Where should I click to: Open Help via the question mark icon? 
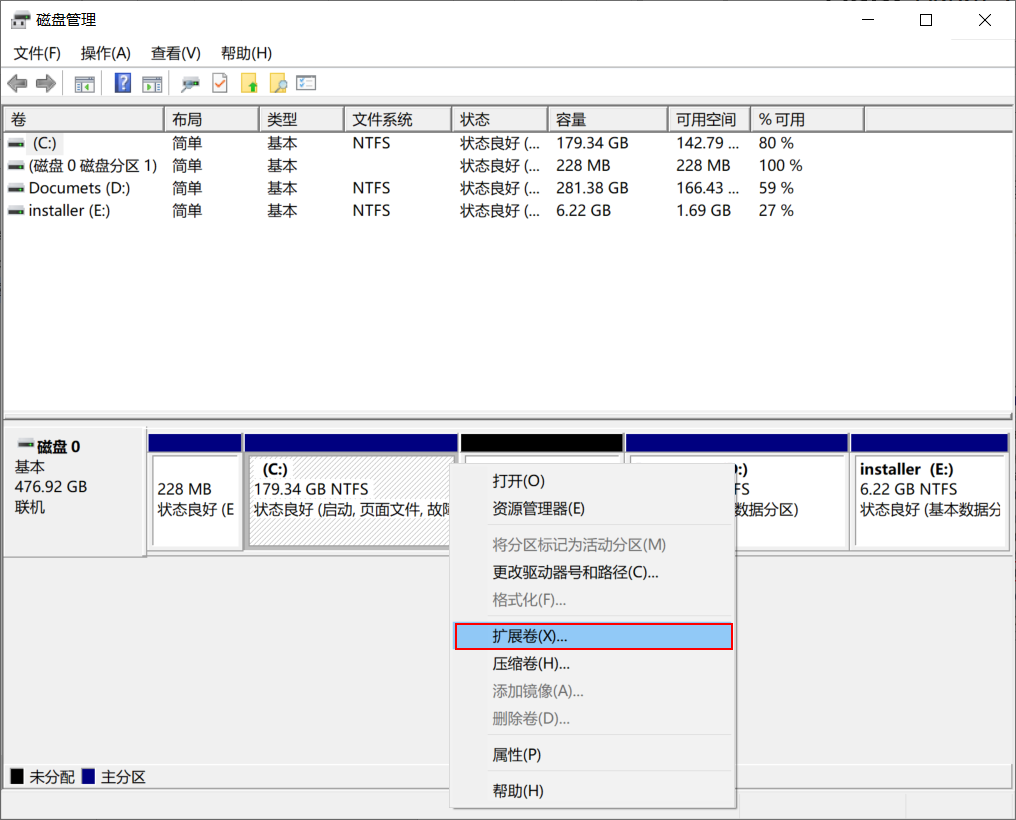point(122,83)
